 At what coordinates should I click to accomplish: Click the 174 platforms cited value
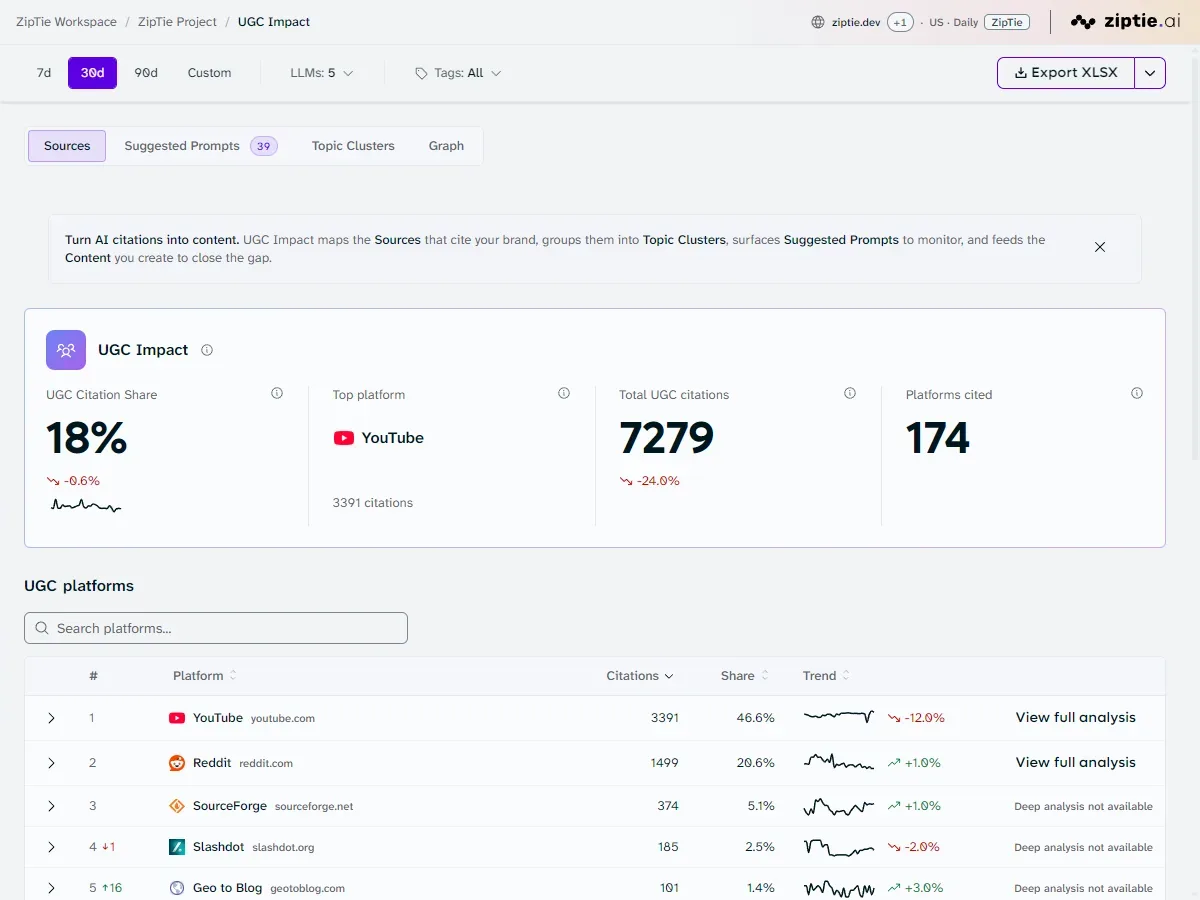click(938, 438)
